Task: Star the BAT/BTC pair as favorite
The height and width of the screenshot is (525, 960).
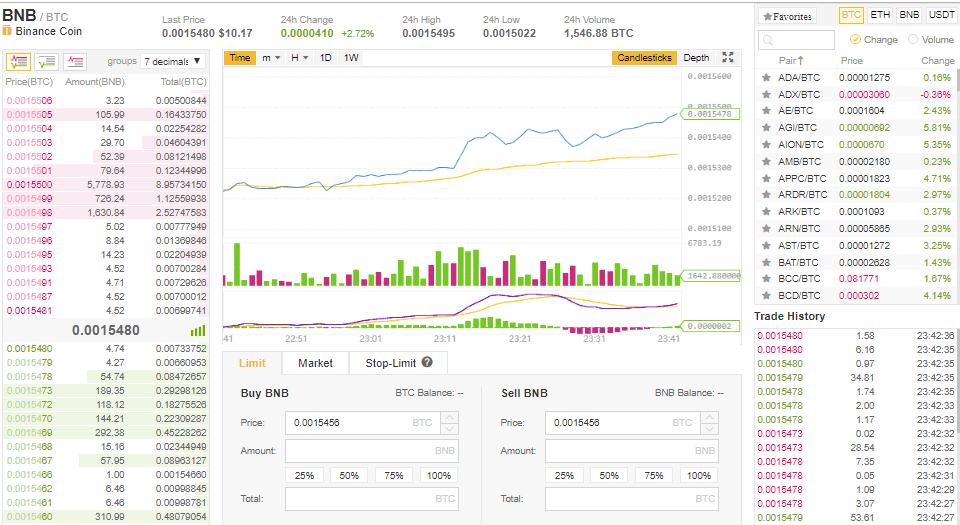Action: coord(766,262)
